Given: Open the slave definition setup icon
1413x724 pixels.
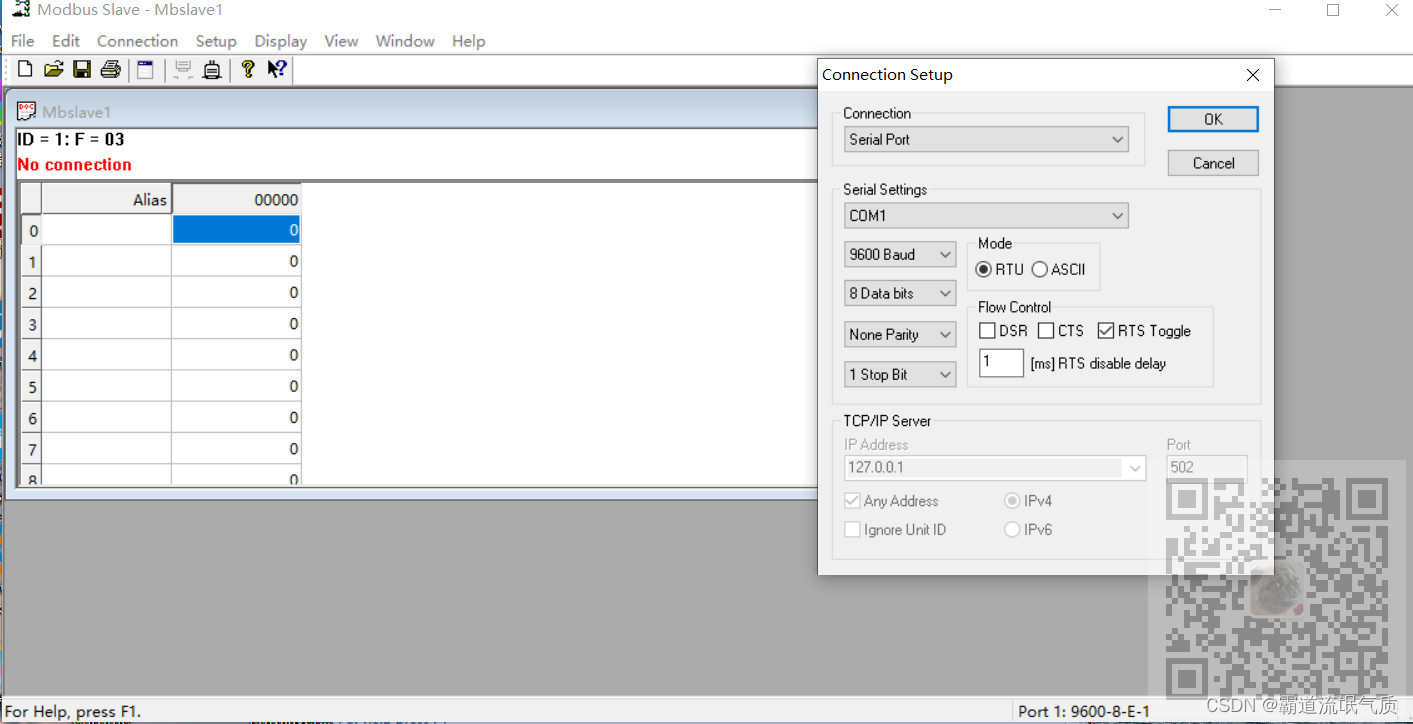Looking at the screenshot, I should [145, 68].
